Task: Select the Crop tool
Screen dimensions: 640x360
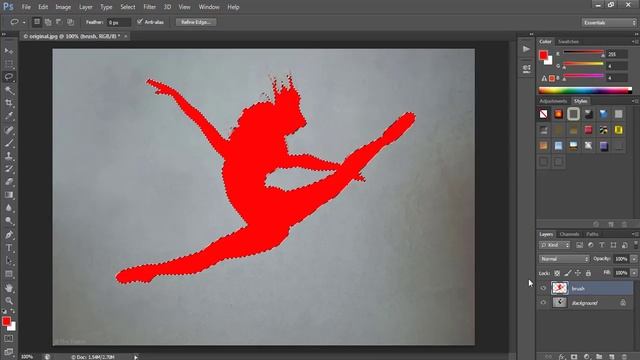Action: 9,103
